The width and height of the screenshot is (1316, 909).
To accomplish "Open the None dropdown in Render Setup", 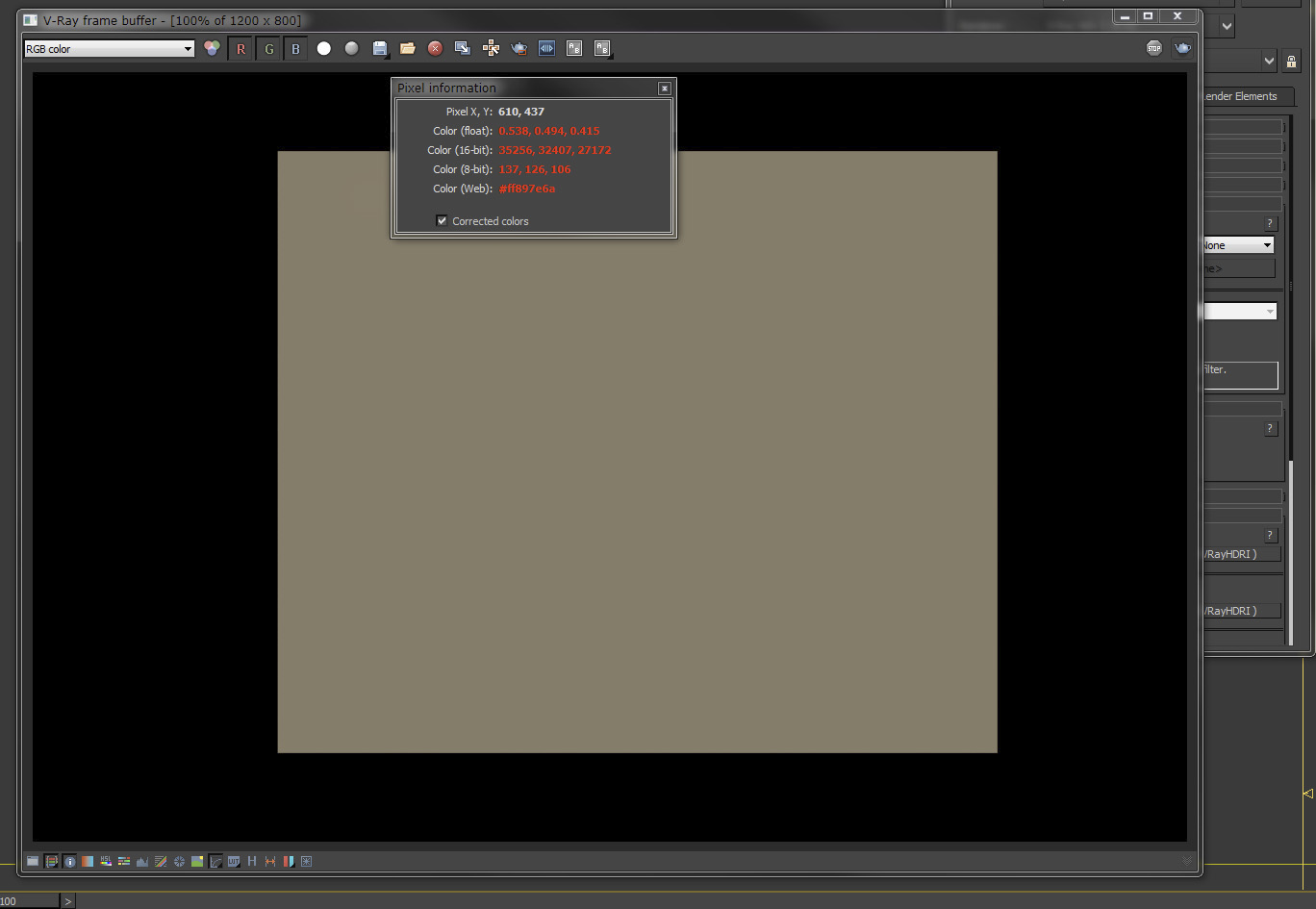I will (1239, 245).
